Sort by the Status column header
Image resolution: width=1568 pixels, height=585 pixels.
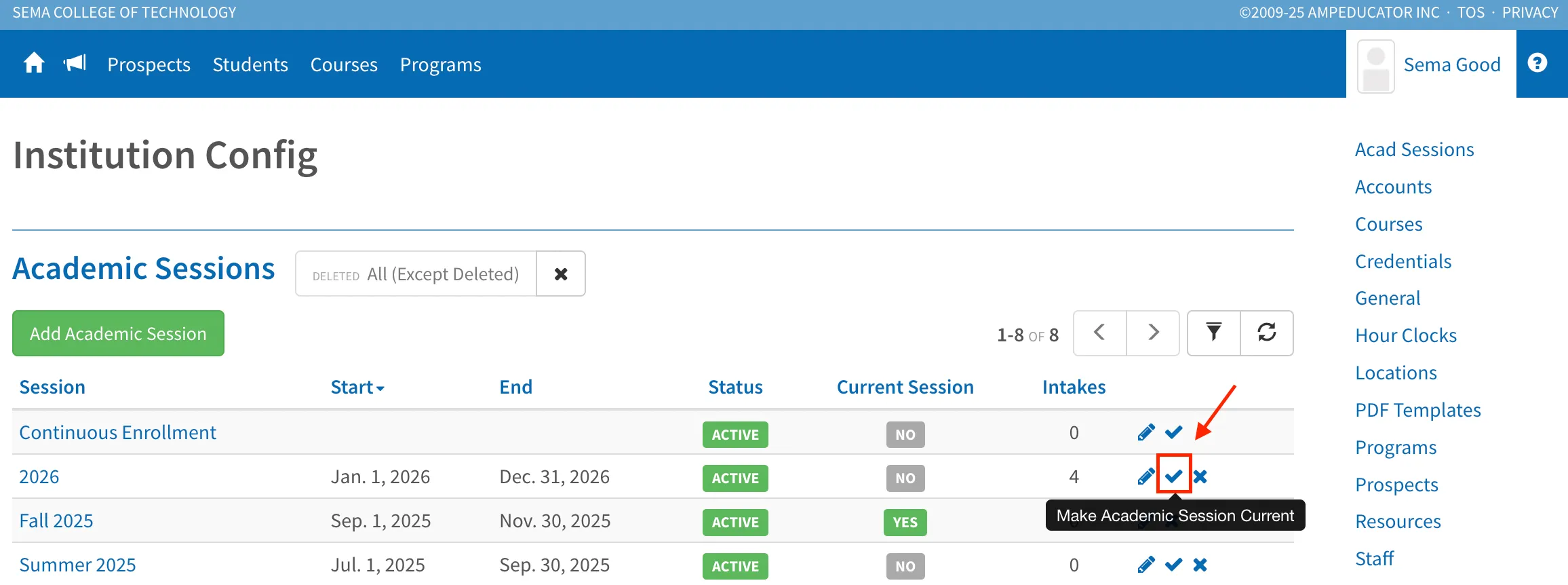click(x=735, y=387)
